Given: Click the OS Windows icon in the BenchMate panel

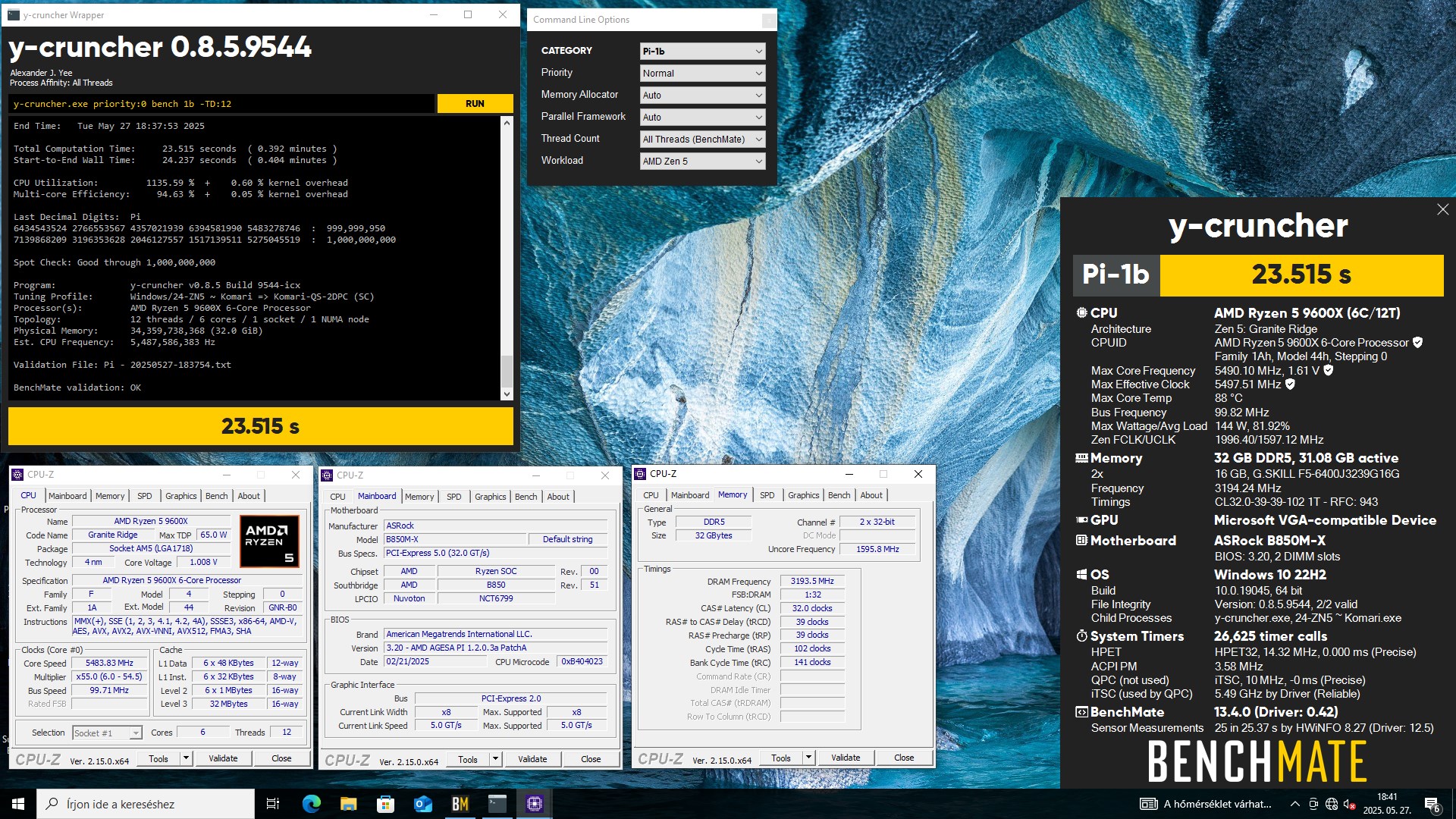Looking at the screenshot, I should coord(1081,575).
